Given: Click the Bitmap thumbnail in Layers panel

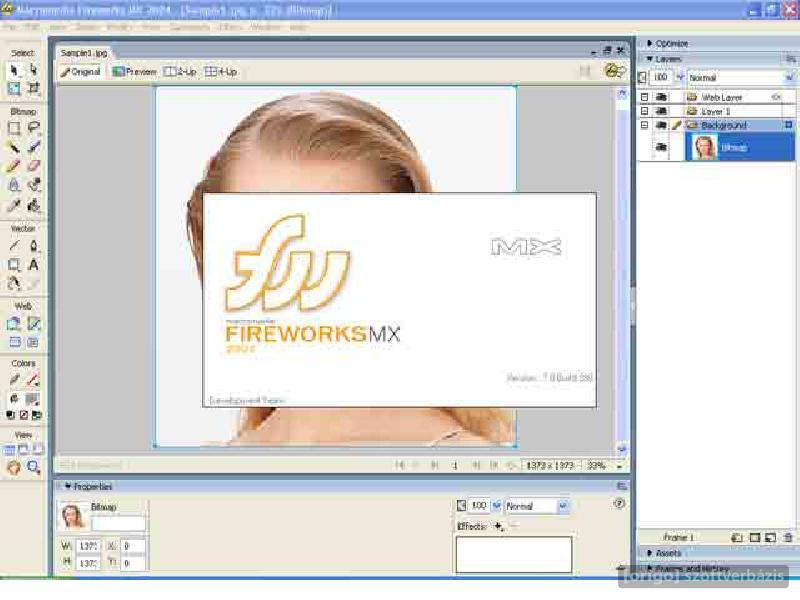Looking at the screenshot, I should pyautogui.click(x=704, y=147).
